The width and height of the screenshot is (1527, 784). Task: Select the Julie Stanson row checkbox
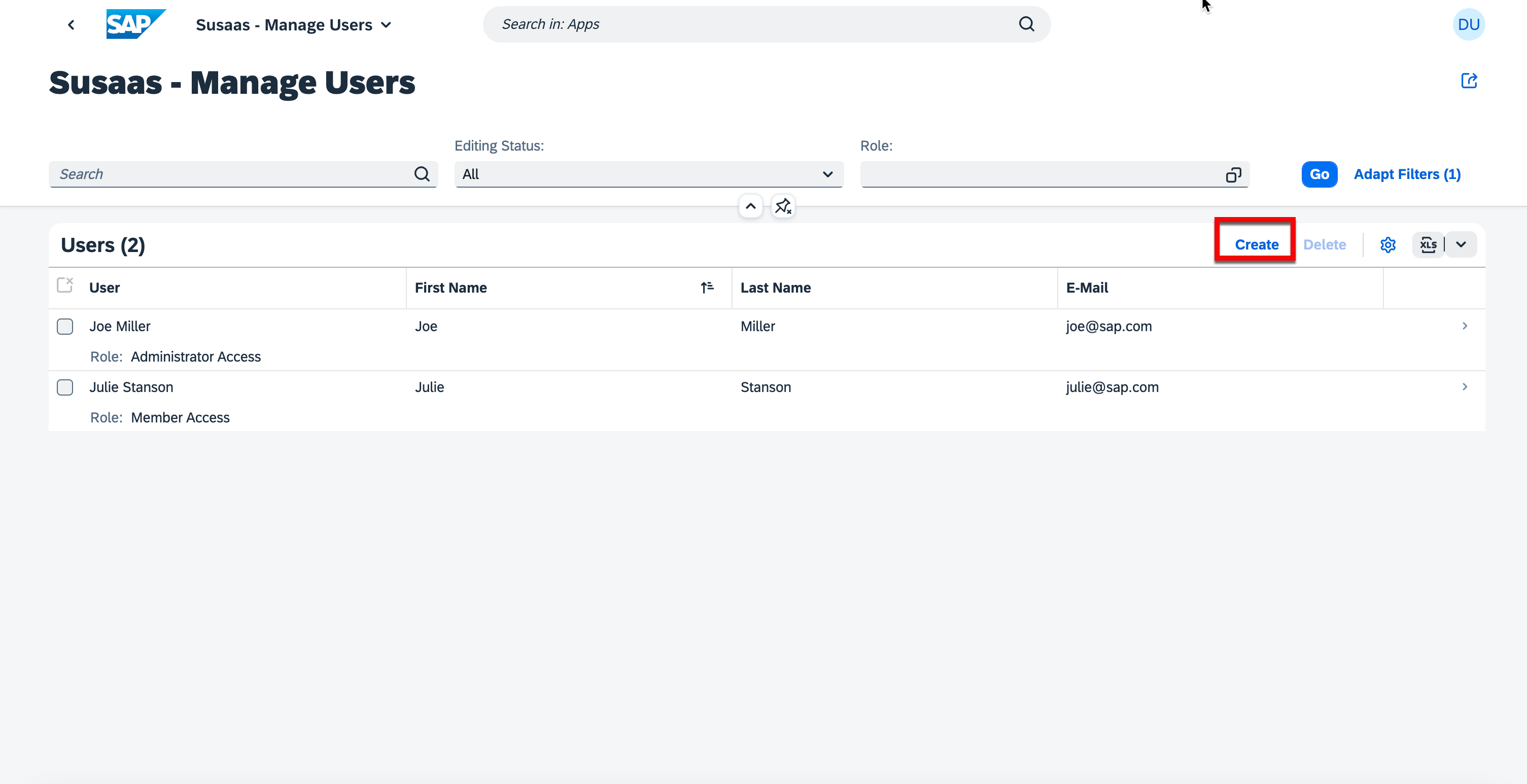point(64,387)
